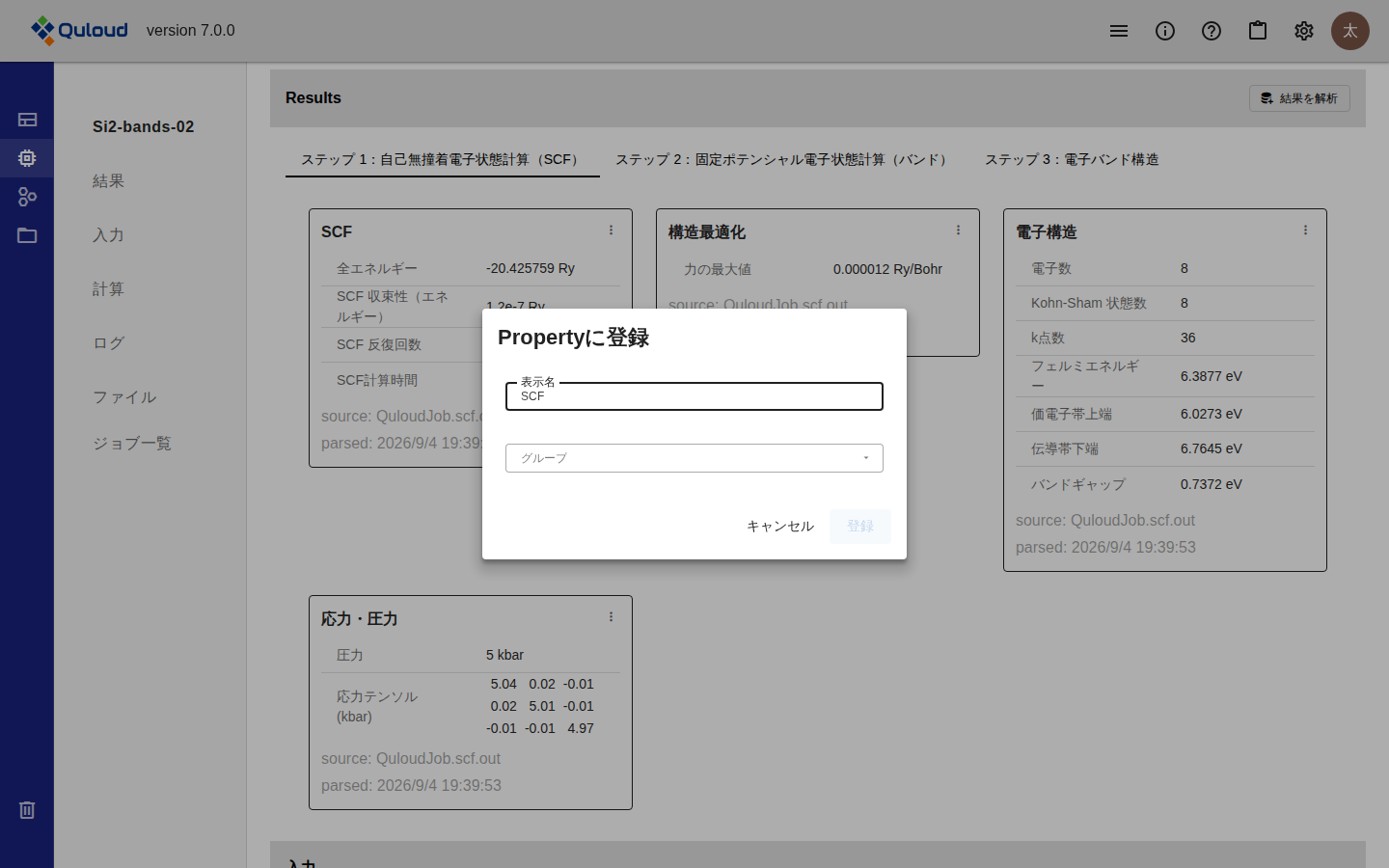
Task: Click the バンドギャップ value 0.7372 eV
Action: (1212, 484)
